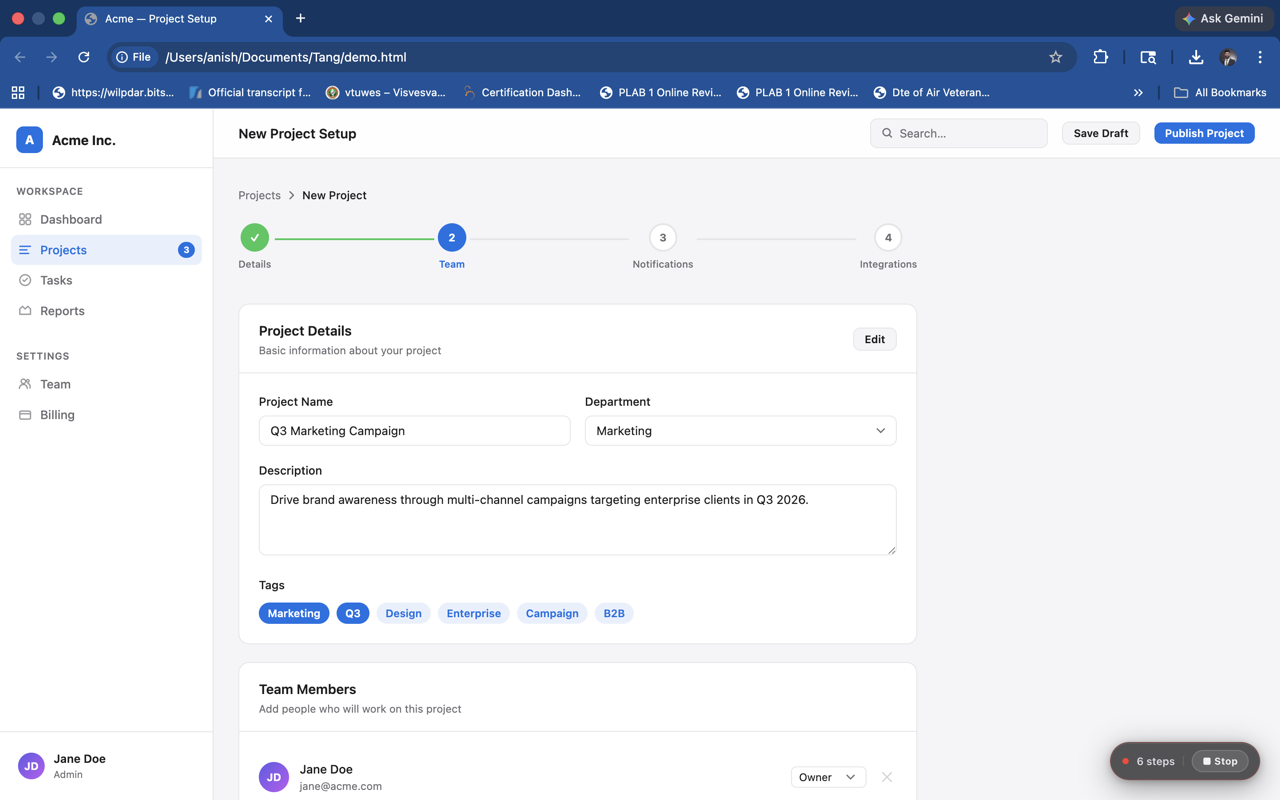
Task: Expand the hidden bookmarks overflow chevron
Action: [x=1138, y=92]
